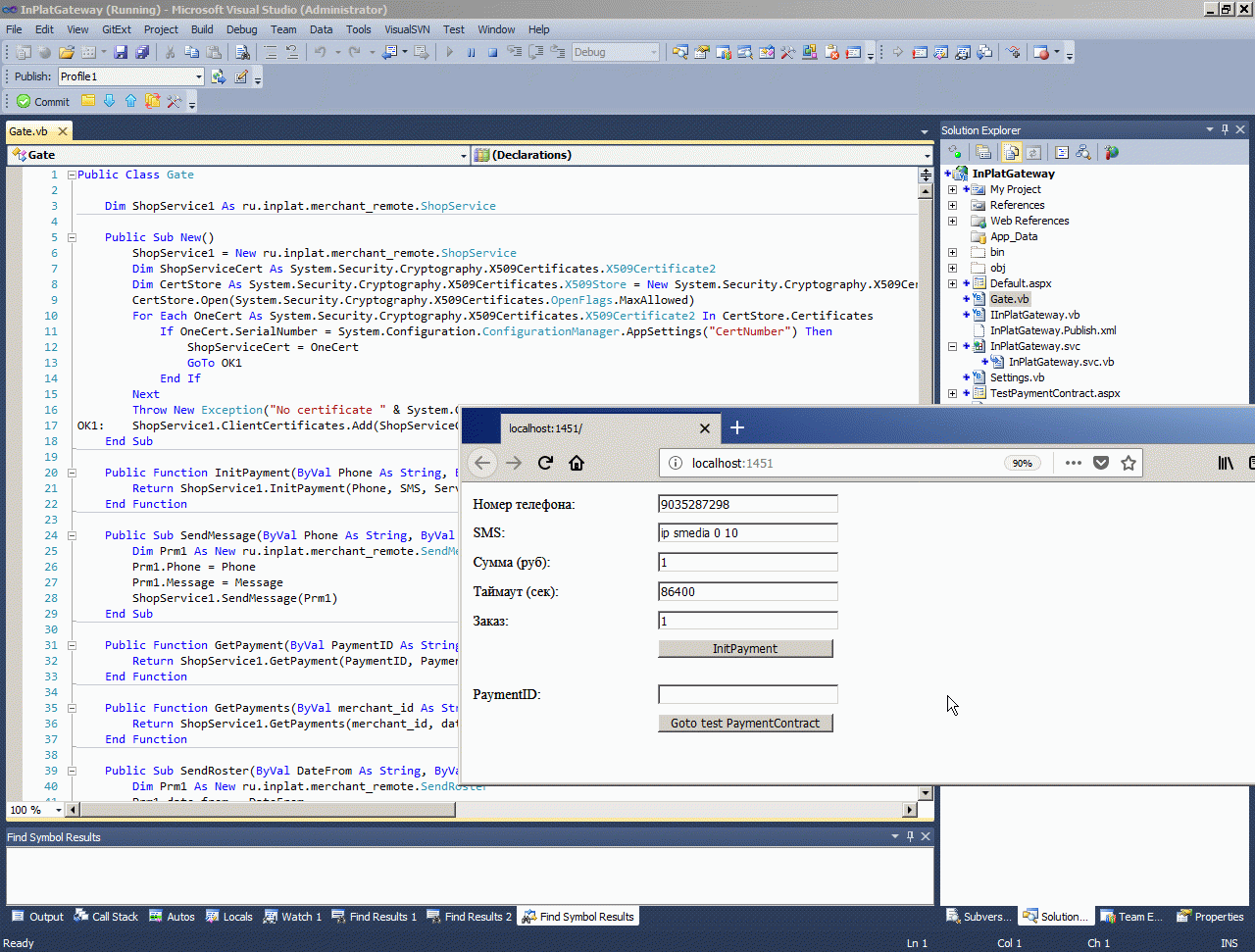The image size is (1255, 952).
Task: Expand the References node in Solution Explorer
Action: [952, 205]
